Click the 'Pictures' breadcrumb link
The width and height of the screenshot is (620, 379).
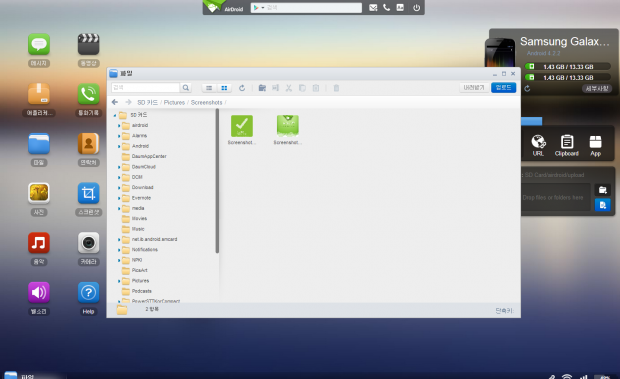pyautogui.click(x=174, y=102)
